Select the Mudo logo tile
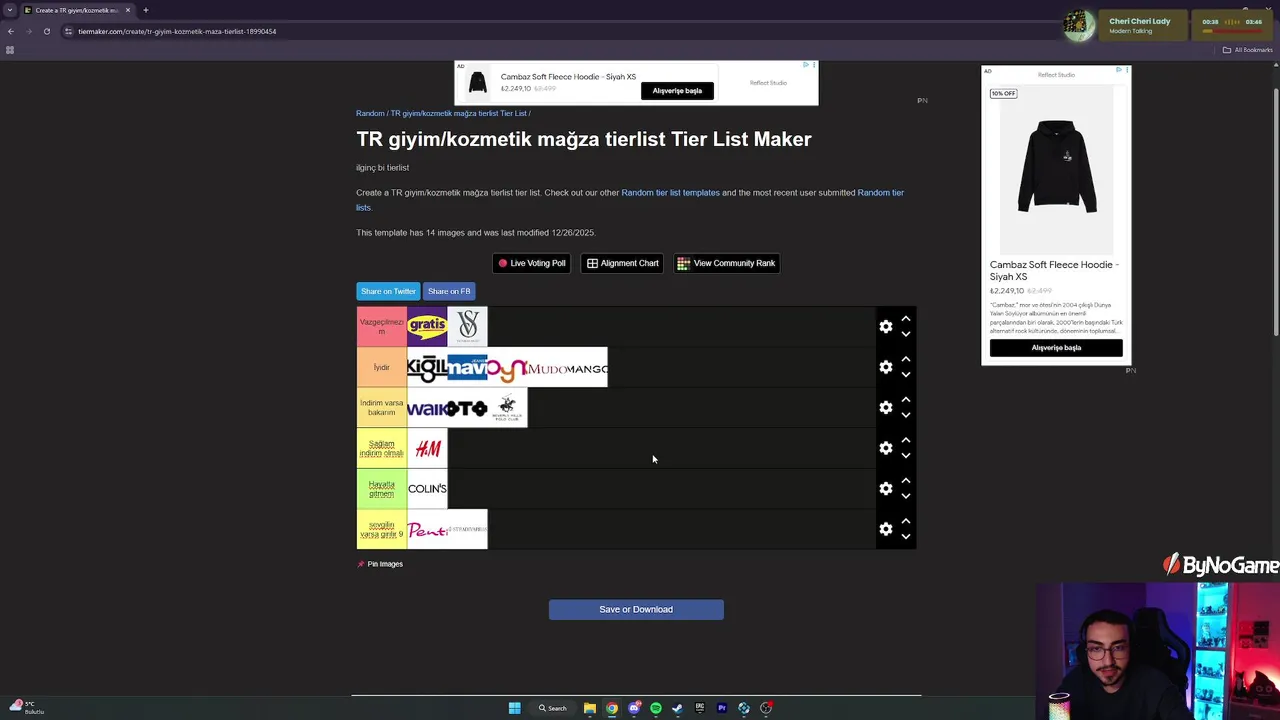1280x720 pixels. click(x=547, y=367)
